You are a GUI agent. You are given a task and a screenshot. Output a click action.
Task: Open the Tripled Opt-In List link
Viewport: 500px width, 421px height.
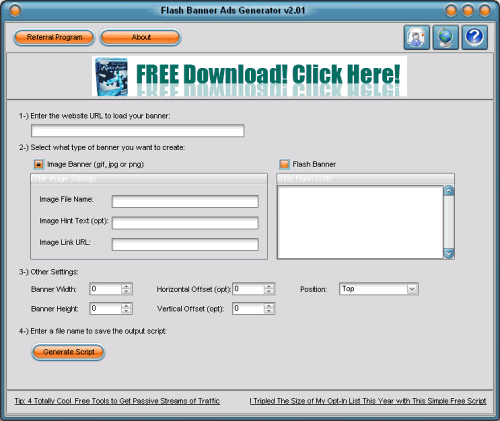tap(368, 401)
